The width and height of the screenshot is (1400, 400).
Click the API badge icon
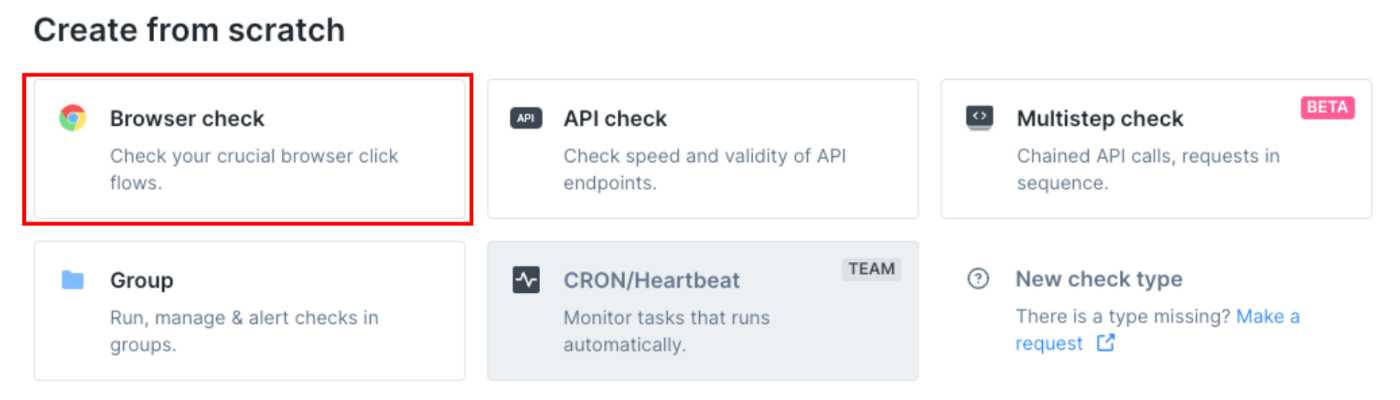[526, 118]
